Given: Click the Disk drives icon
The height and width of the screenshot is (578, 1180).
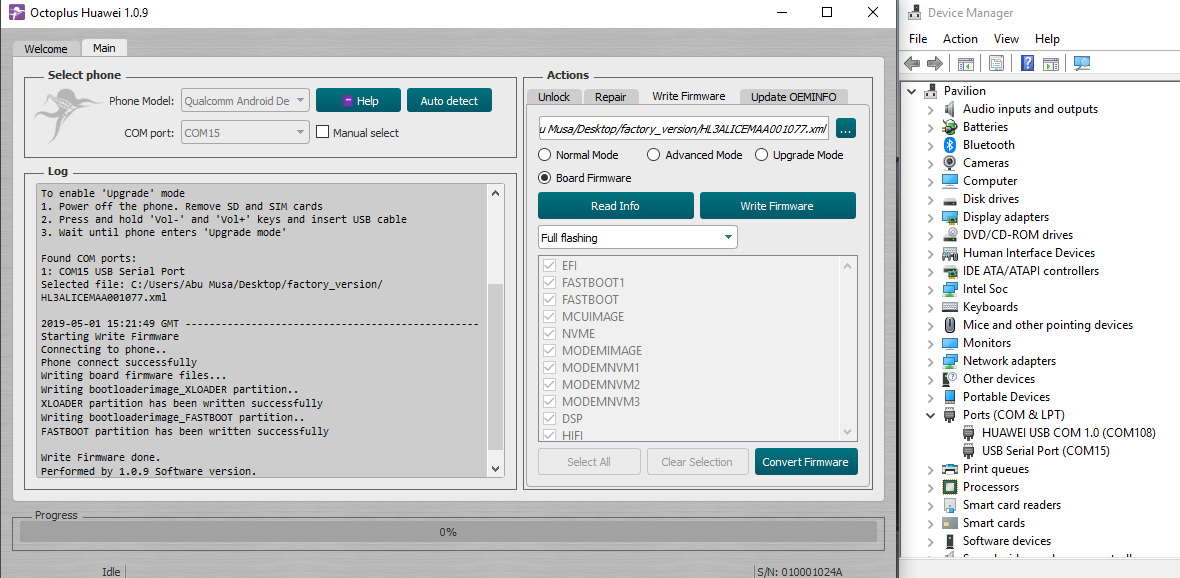Looking at the screenshot, I should (x=950, y=199).
